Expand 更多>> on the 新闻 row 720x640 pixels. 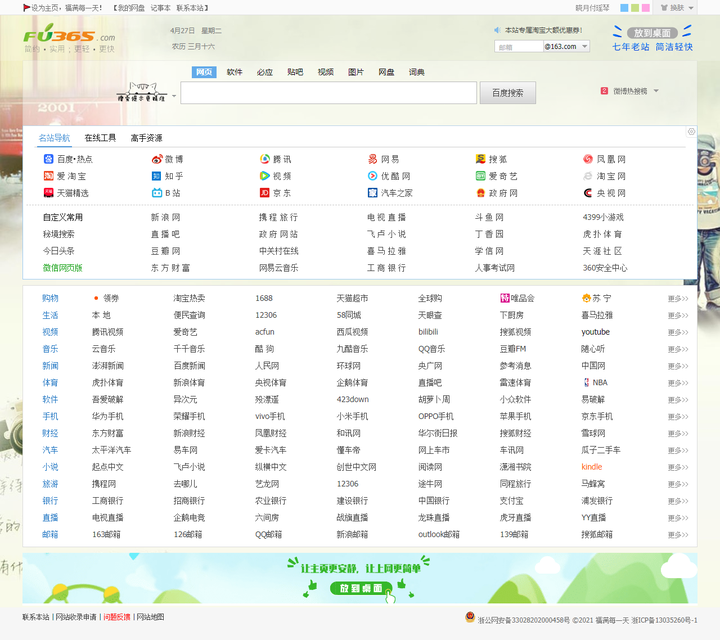[x=678, y=366]
